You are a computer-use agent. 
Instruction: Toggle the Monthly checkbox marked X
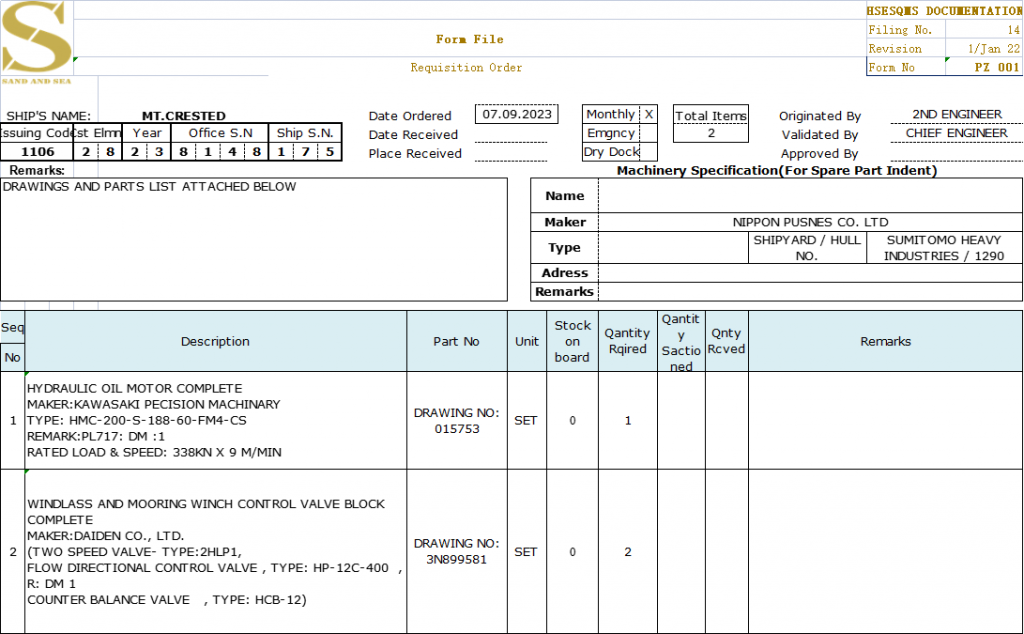click(648, 115)
